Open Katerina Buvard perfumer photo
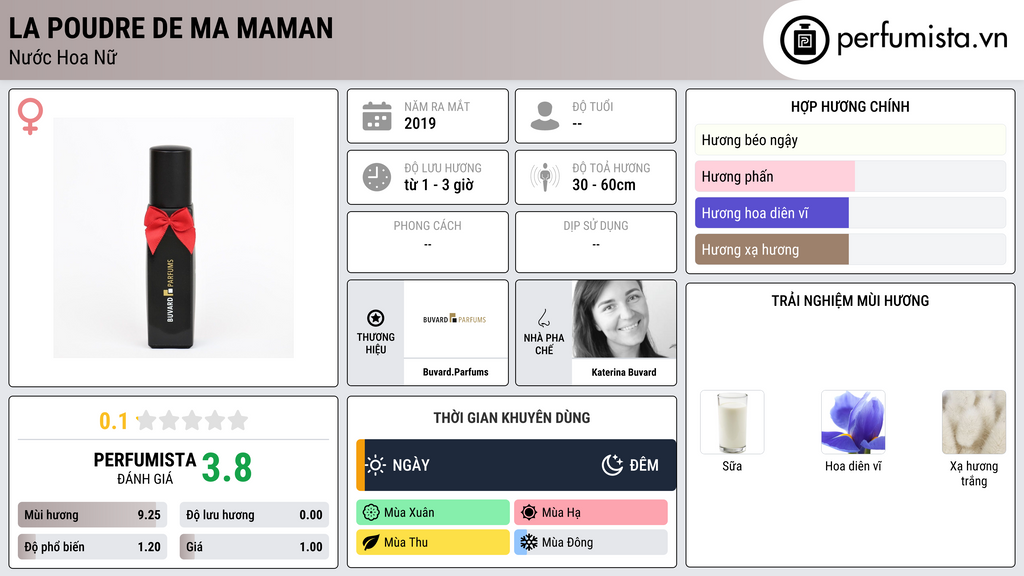The width and height of the screenshot is (1024, 576). click(x=624, y=319)
